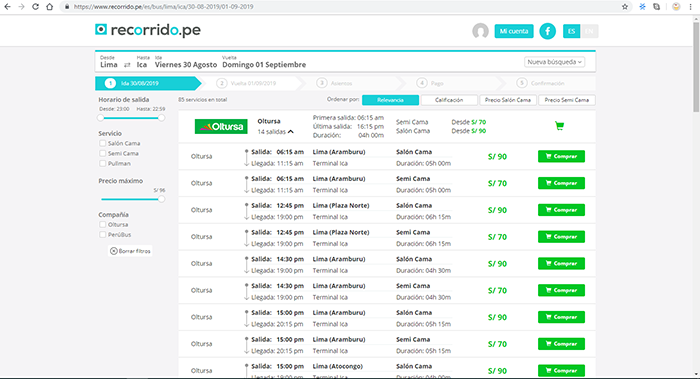This screenshot has height=379, width=700.
Task: Buy 15:00 pm Atocongo Salón Cama ticket
Action: click(561, 371)
